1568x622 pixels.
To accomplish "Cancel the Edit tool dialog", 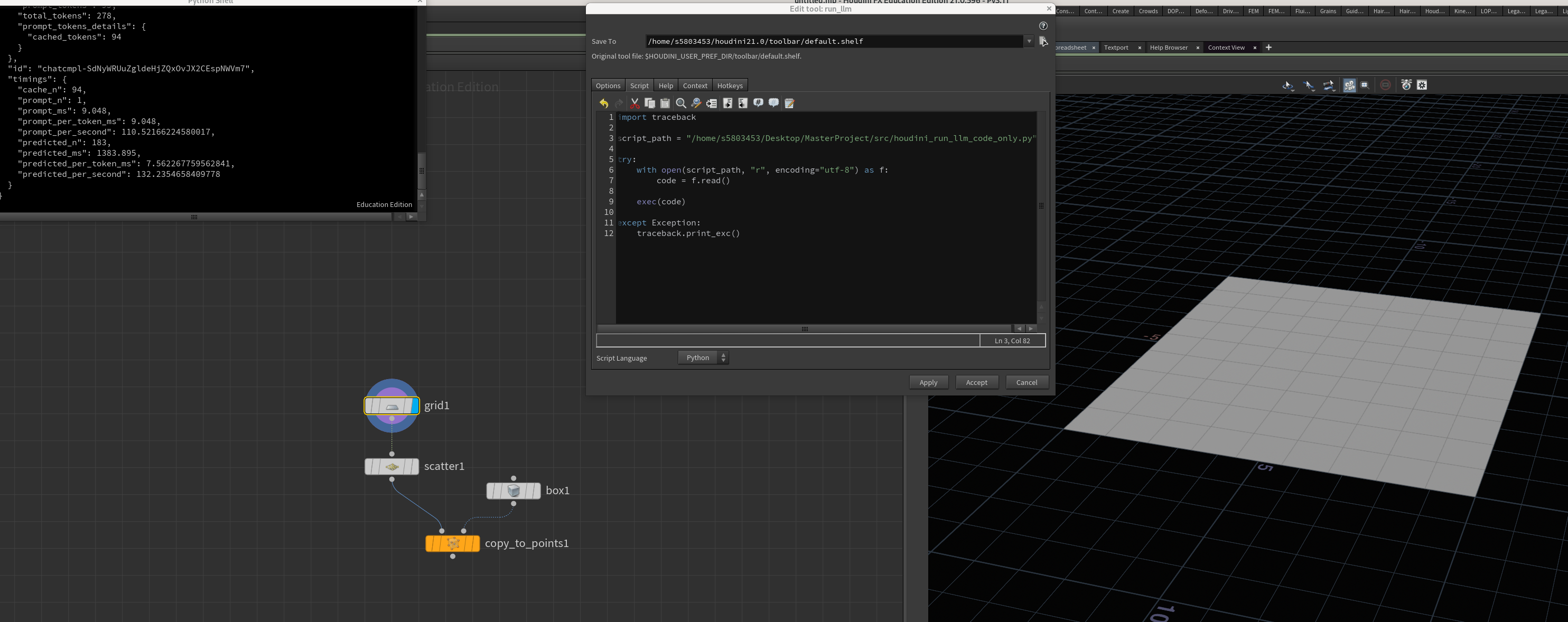I will pos(1027,382).
